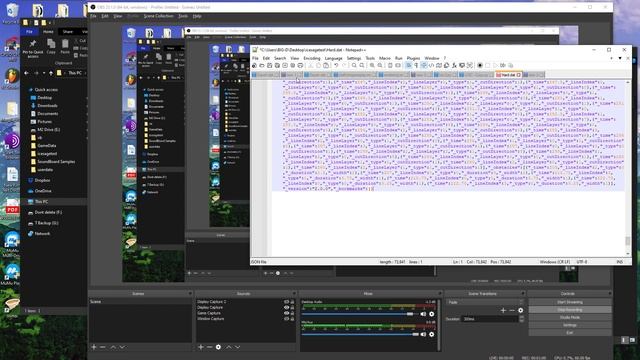Open the Scene Collection menu in OBS
The height and width of the screenshot is (360, 640).
[x=158, y=16]
